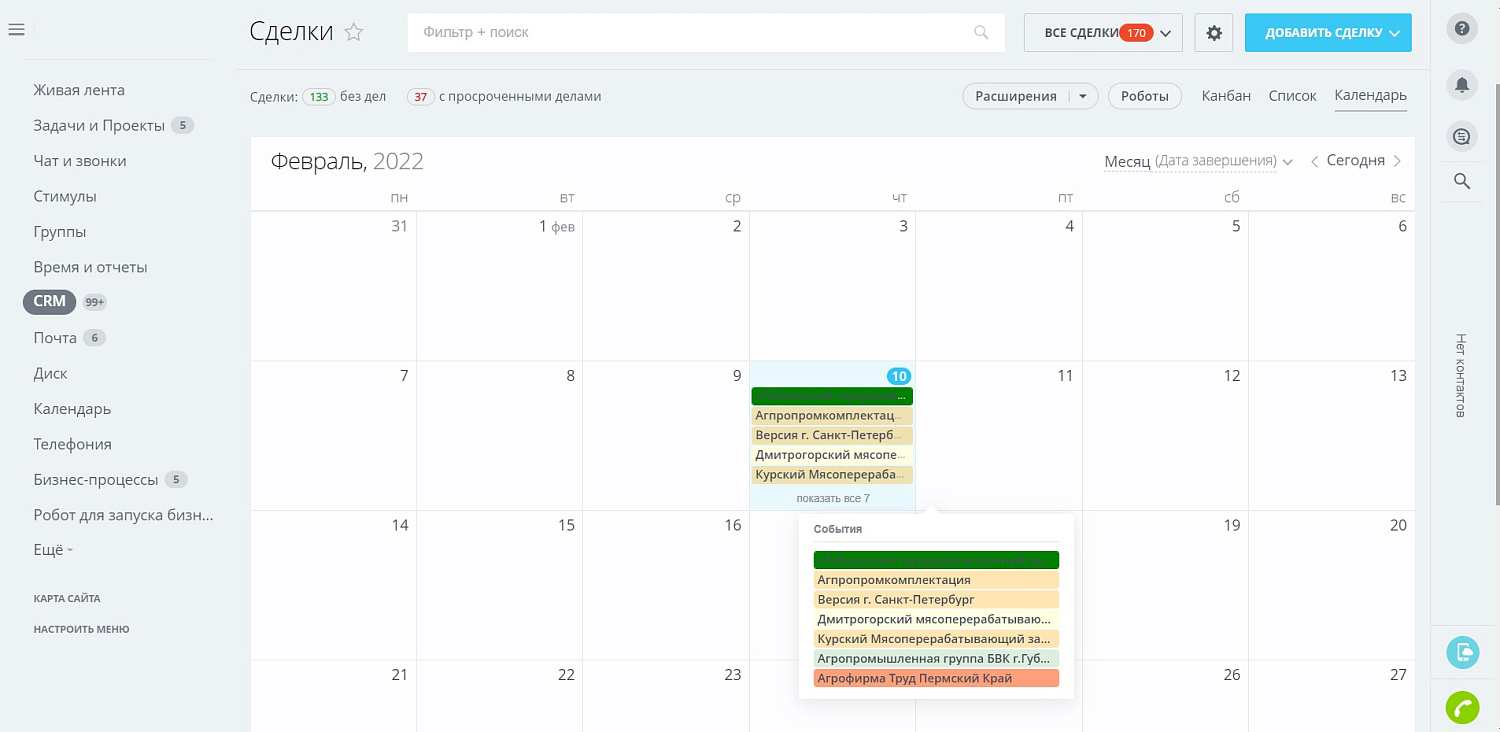Open the messenger dialogs icon on right sidebar
Screen dimensions: 1500x732
pyautogui.click(x=1462, y=136)
